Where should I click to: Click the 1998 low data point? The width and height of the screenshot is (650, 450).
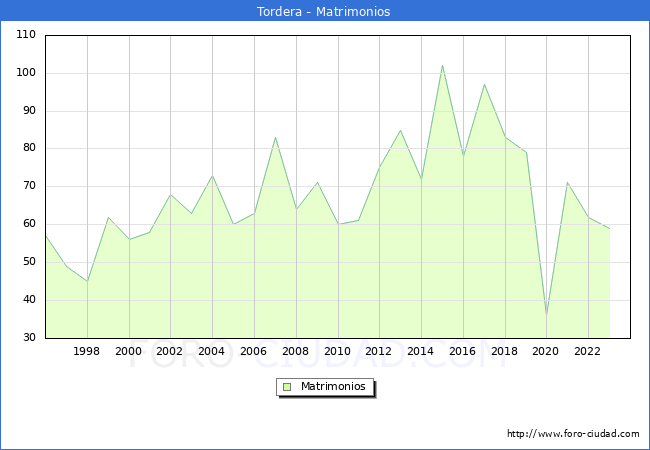87,281
